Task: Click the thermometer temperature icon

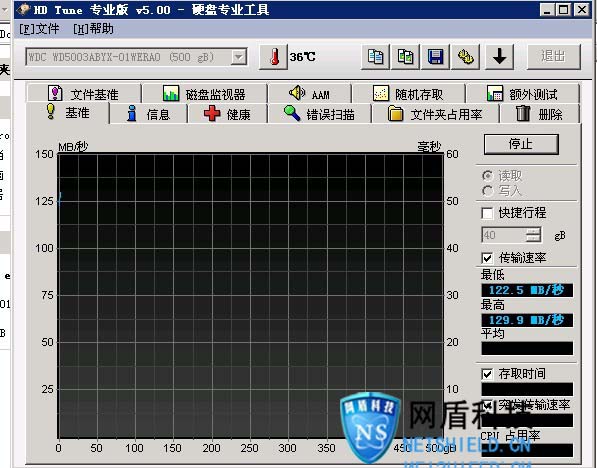Action: coord(273,57)
